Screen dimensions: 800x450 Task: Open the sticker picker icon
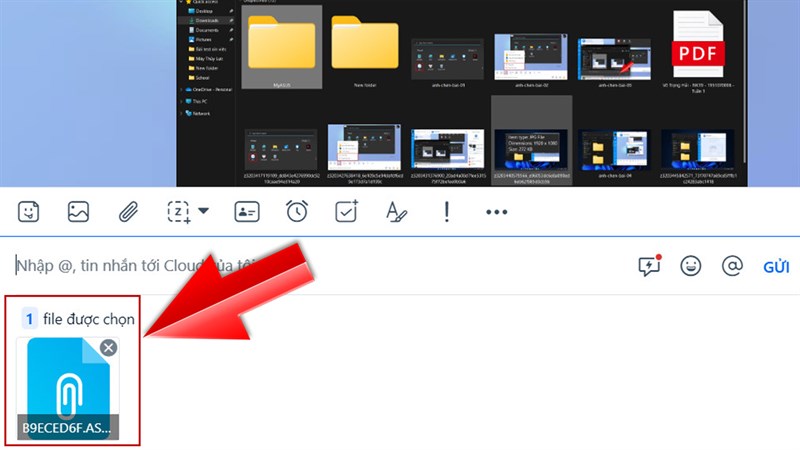29,212
